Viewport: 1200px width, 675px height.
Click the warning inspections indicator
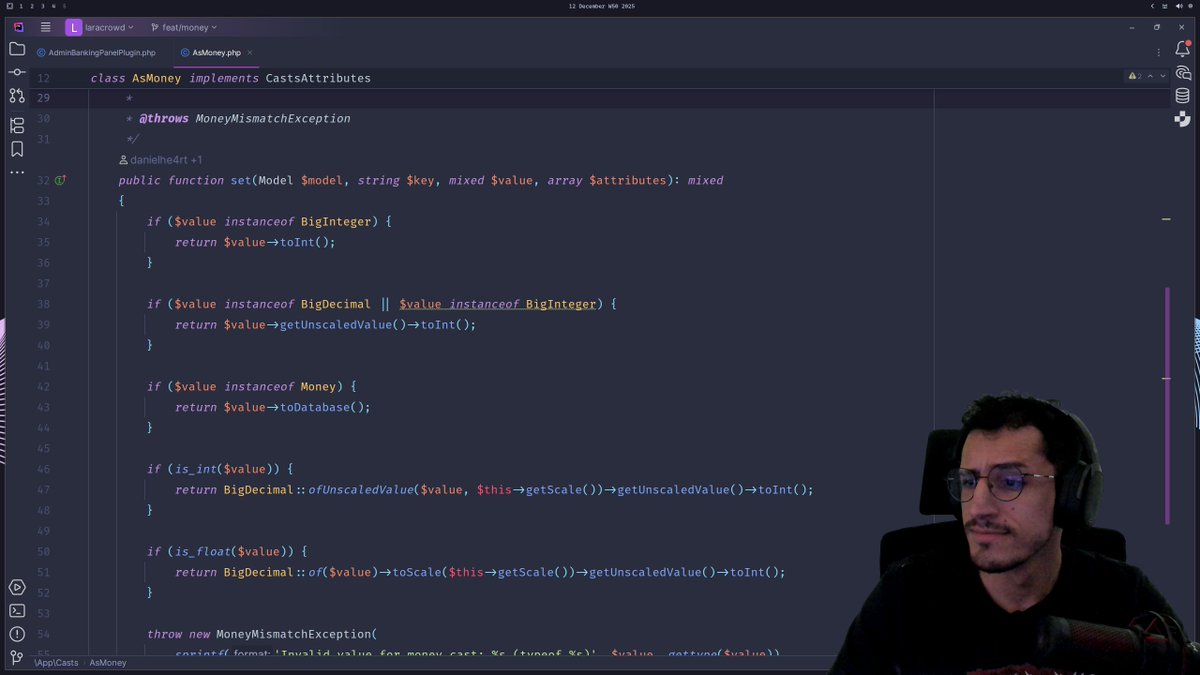(1135, 76)
